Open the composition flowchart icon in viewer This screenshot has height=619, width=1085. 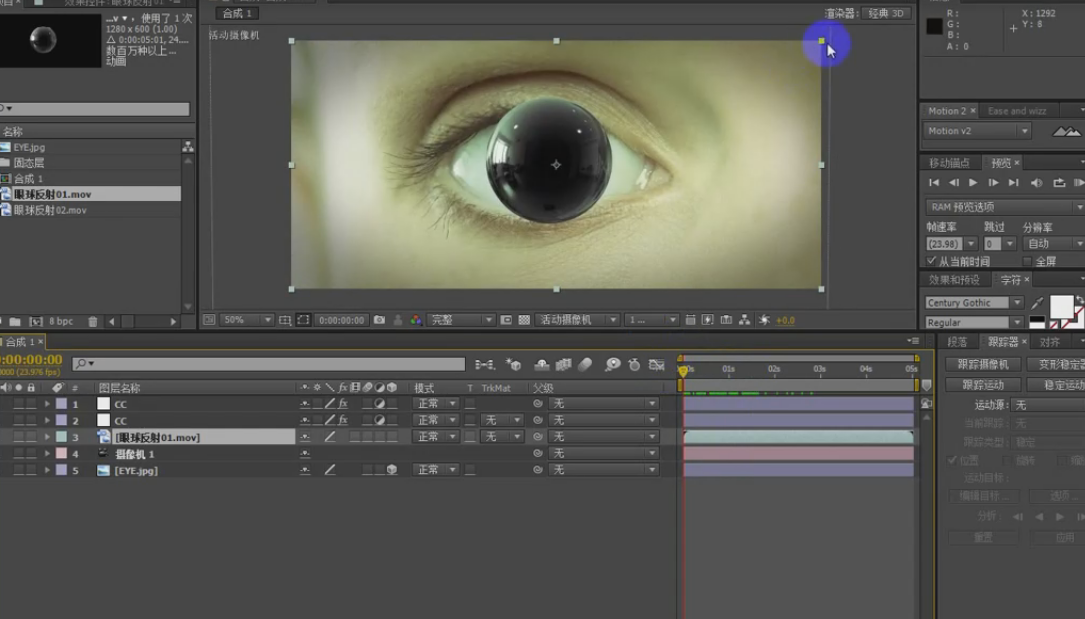[x=744, y=320]
